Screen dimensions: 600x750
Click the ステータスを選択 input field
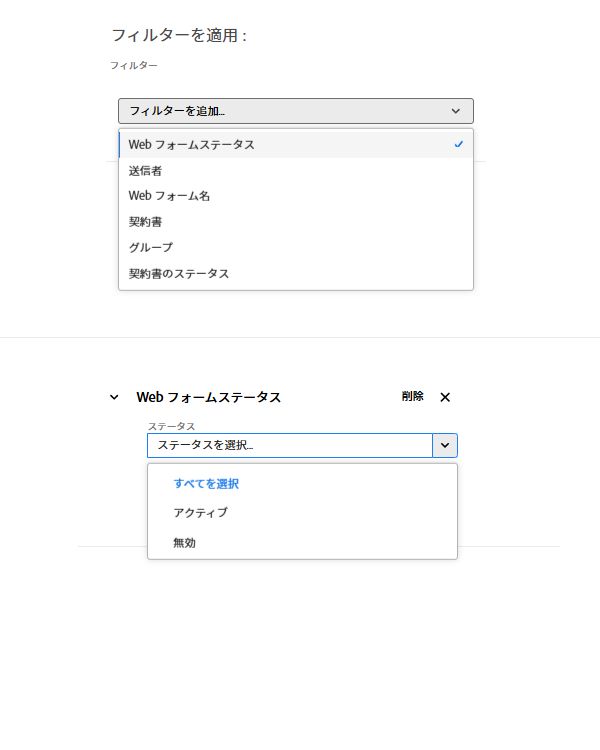point(290,445)
